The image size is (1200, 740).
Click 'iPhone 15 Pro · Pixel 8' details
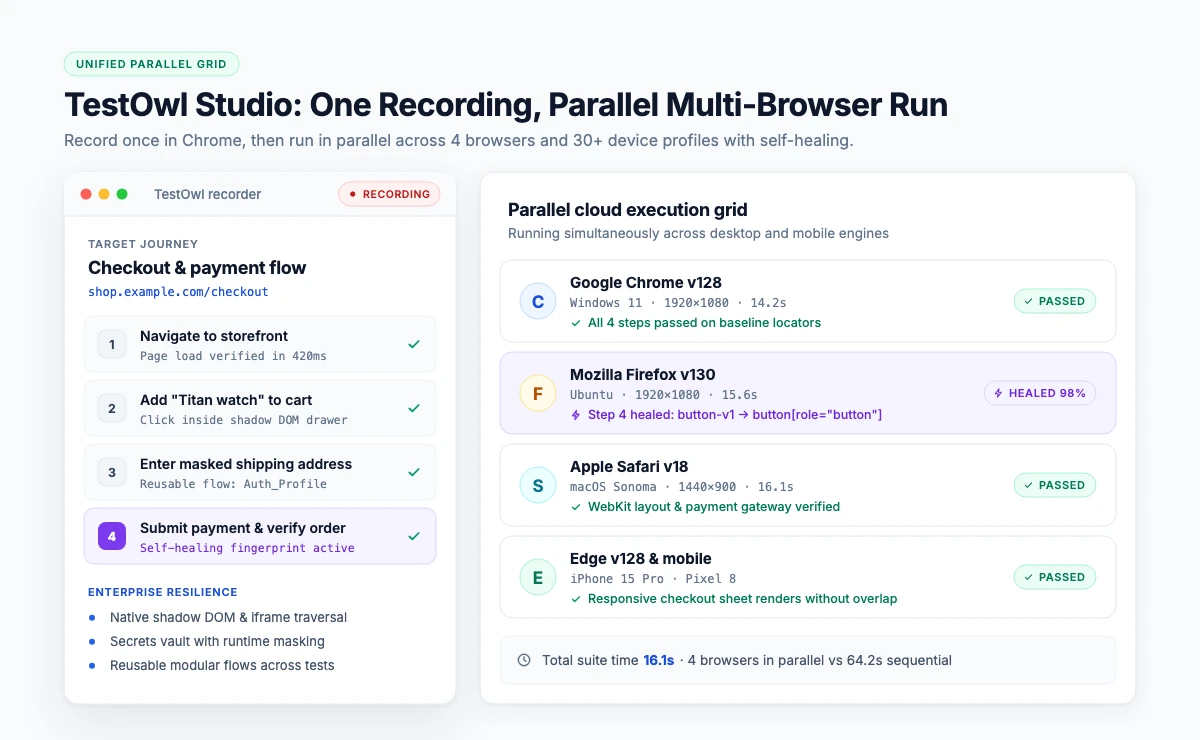(653, 578)
